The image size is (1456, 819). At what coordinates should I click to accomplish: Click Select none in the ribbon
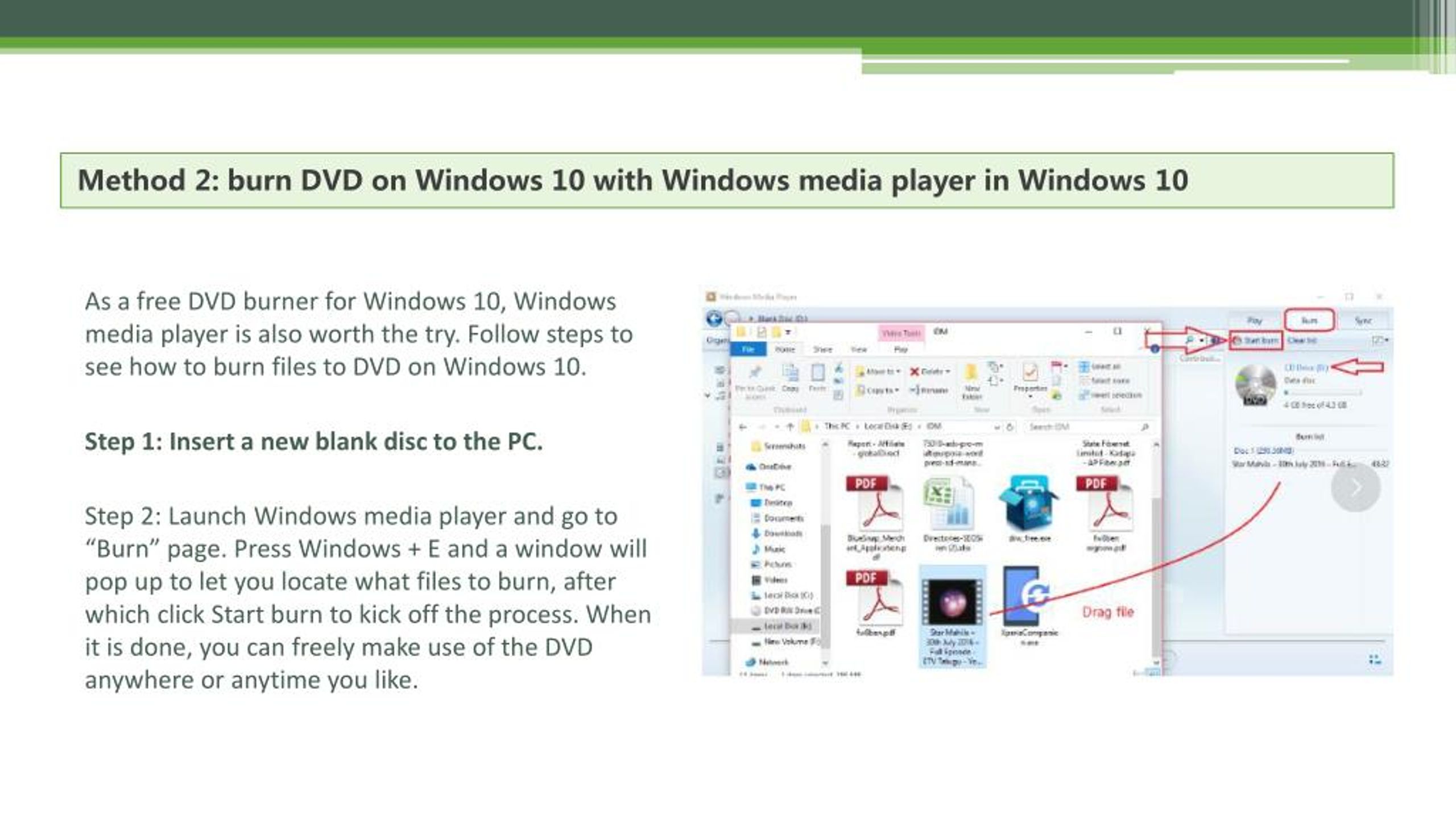(1105, 380)
